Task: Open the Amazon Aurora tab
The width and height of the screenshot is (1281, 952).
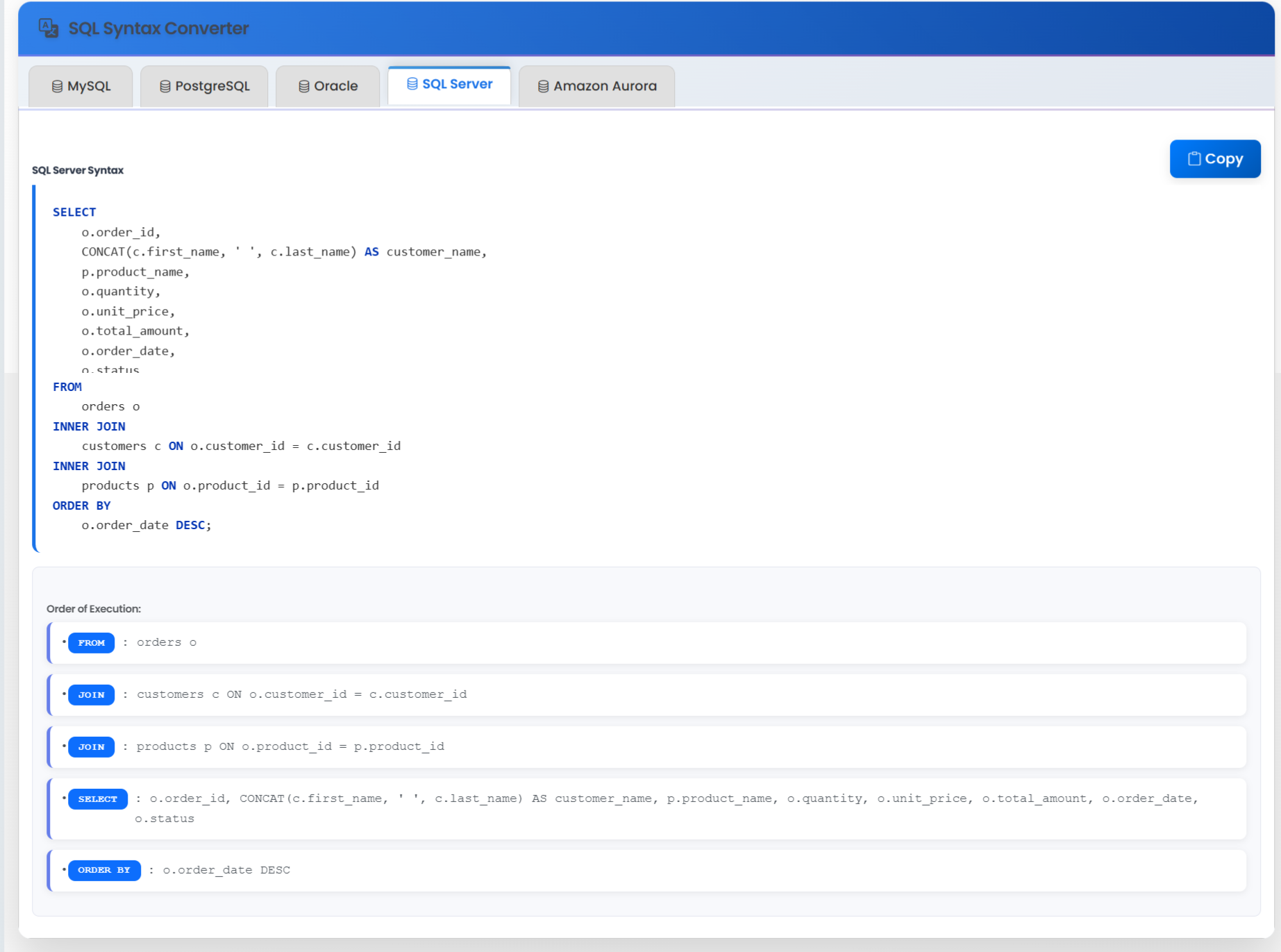Action: tap(596, 86)
